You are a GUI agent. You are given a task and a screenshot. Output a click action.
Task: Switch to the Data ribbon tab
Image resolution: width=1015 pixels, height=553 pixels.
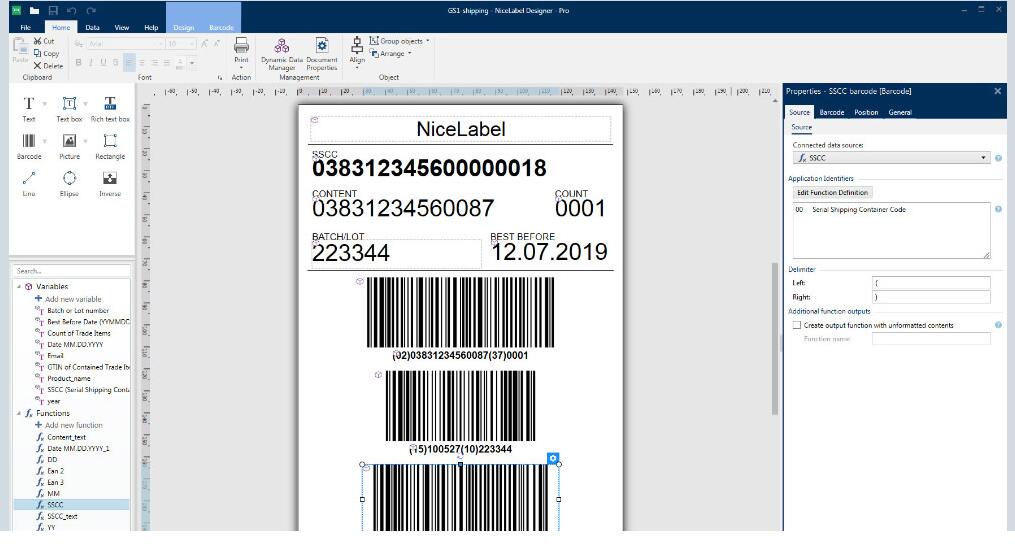93,27
